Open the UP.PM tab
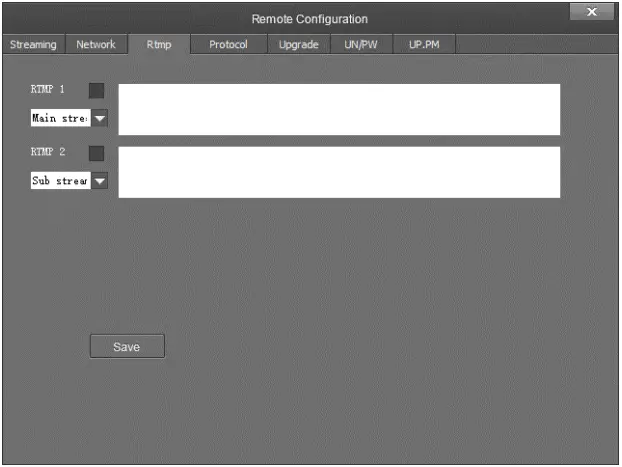This screenshot has height=467, width=622. [x=424, y=44]
